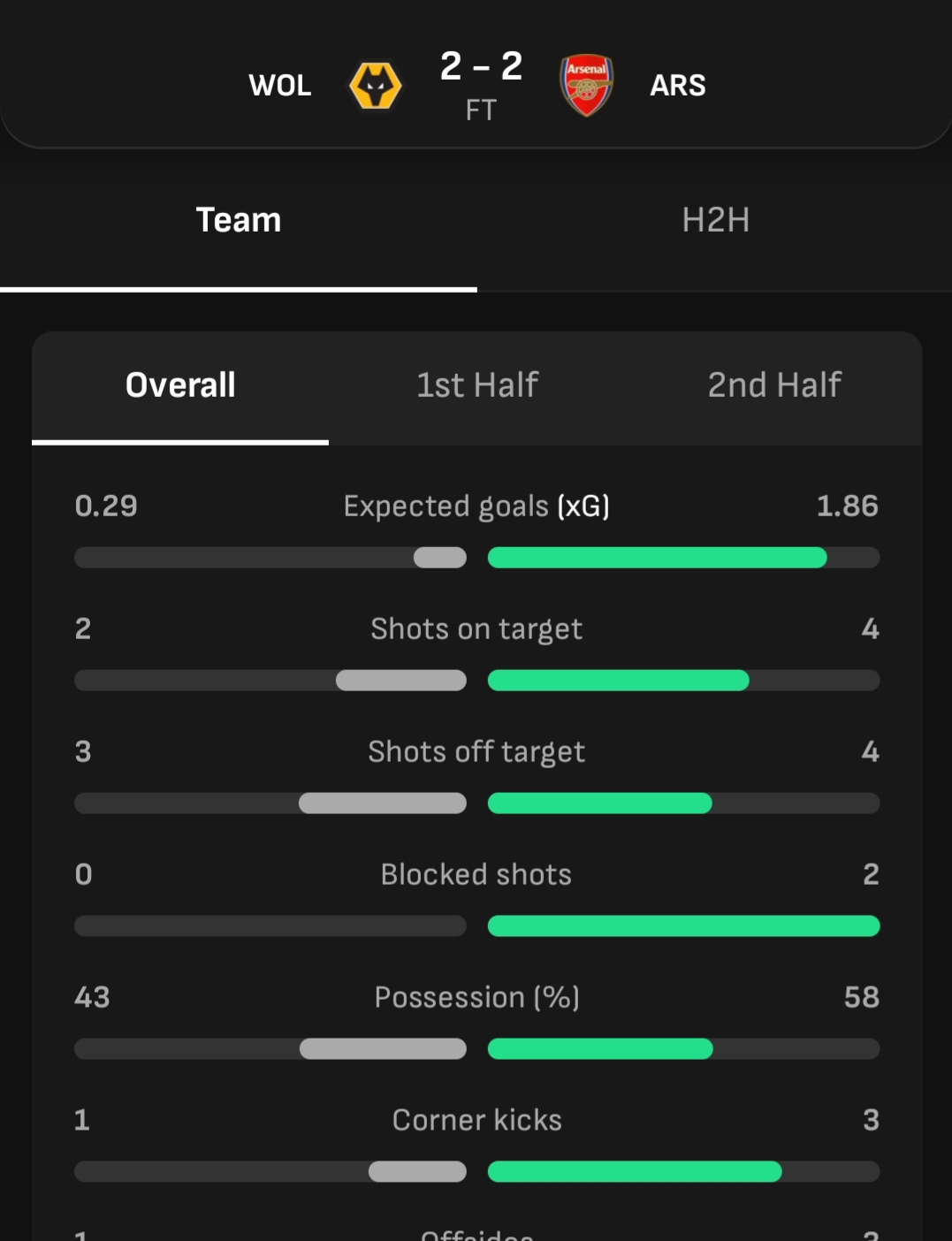
Task: Tap the ARS team abbreviation
Action: click(678, 86)
